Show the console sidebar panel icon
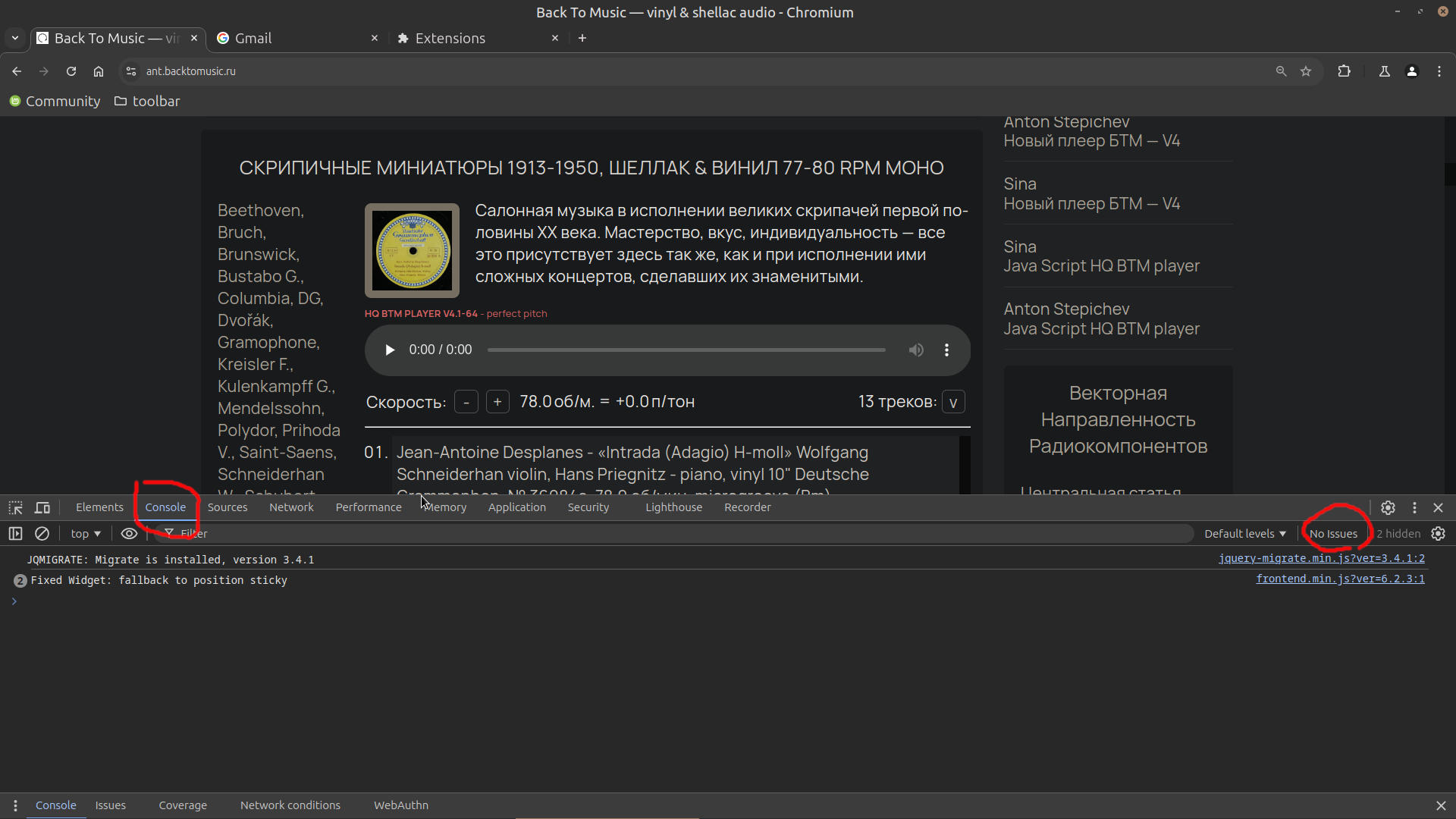This screenshot has width=1456, height=819. point(15,534)
